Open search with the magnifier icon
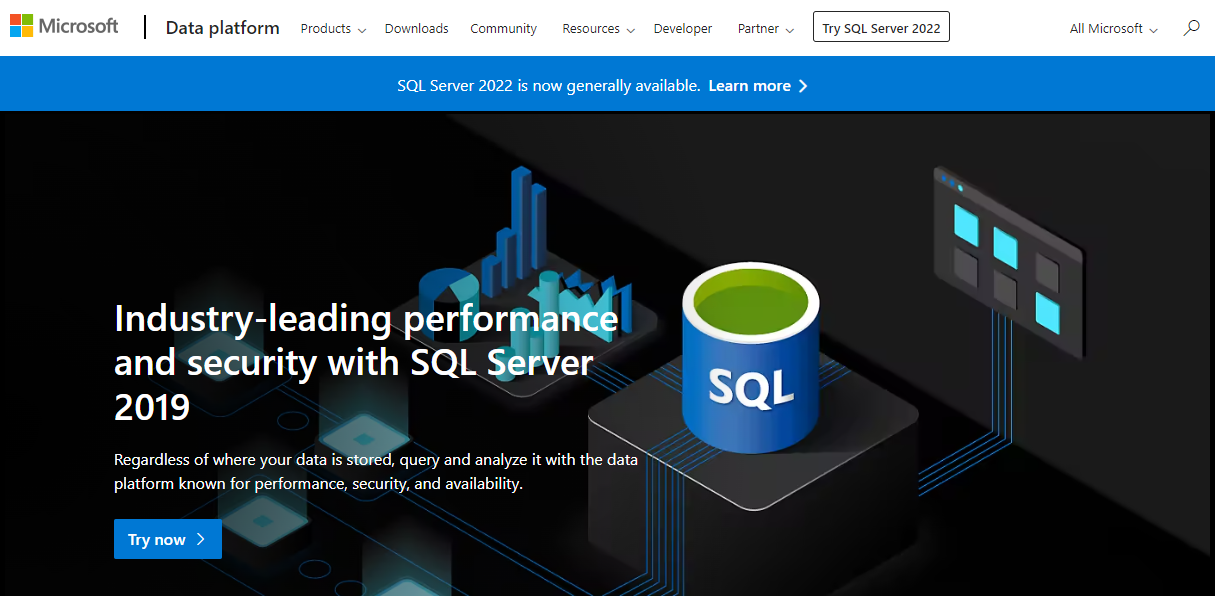 1191,28
